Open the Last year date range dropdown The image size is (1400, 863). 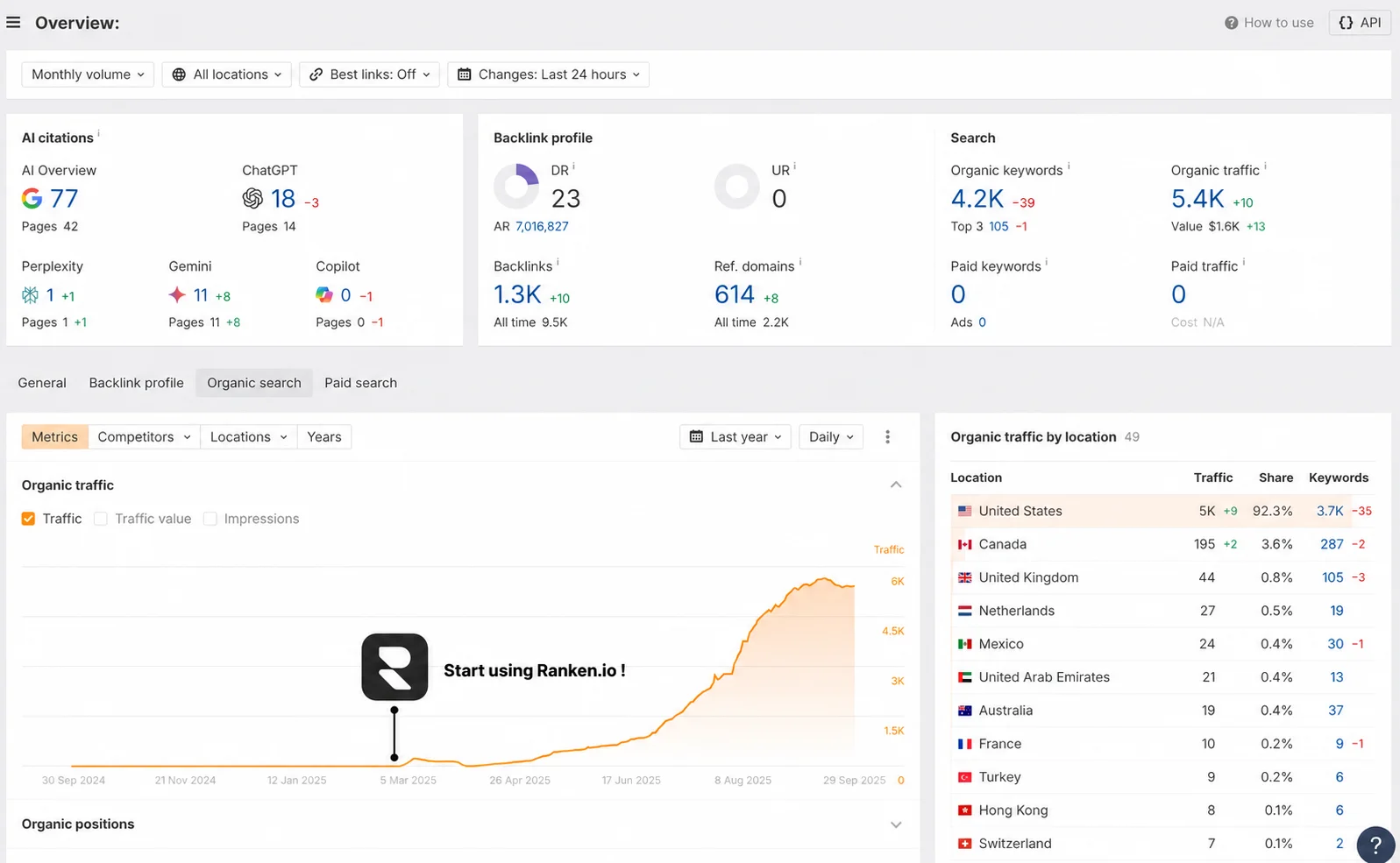(736, 436)
